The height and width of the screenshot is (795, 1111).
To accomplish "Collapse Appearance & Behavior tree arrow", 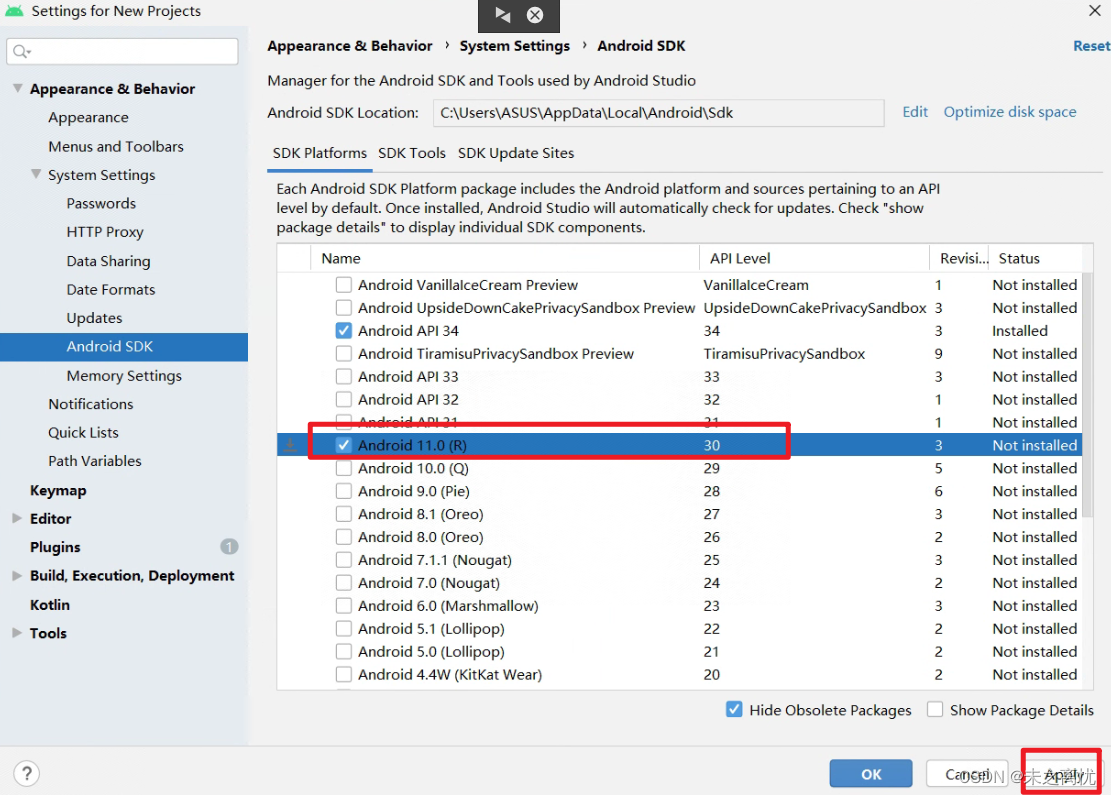I will [x=18, y=88].
